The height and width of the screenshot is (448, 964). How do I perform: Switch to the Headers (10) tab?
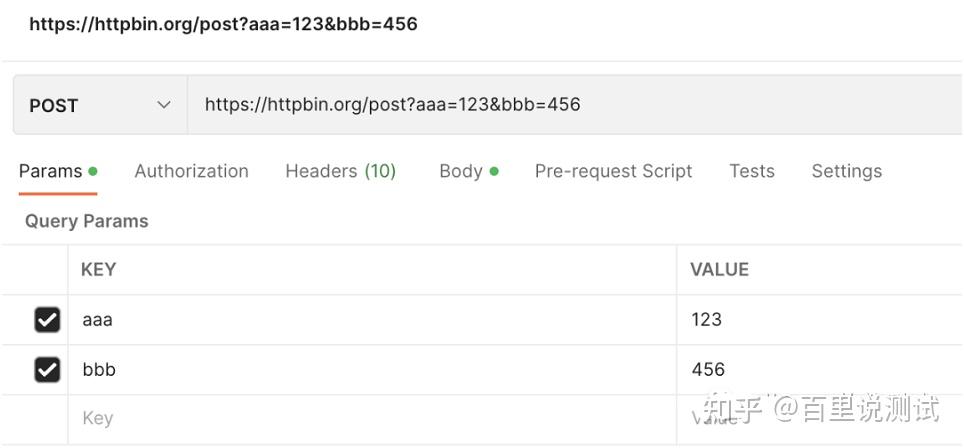pos(340,171)
